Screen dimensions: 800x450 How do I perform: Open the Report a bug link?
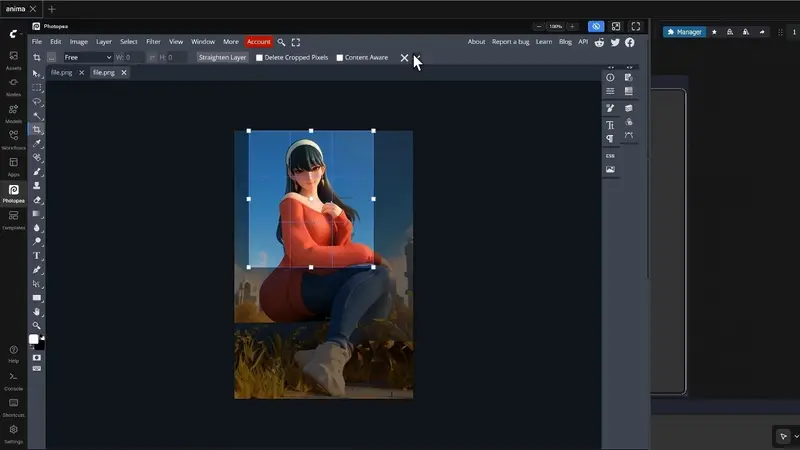tap(510, 42)
